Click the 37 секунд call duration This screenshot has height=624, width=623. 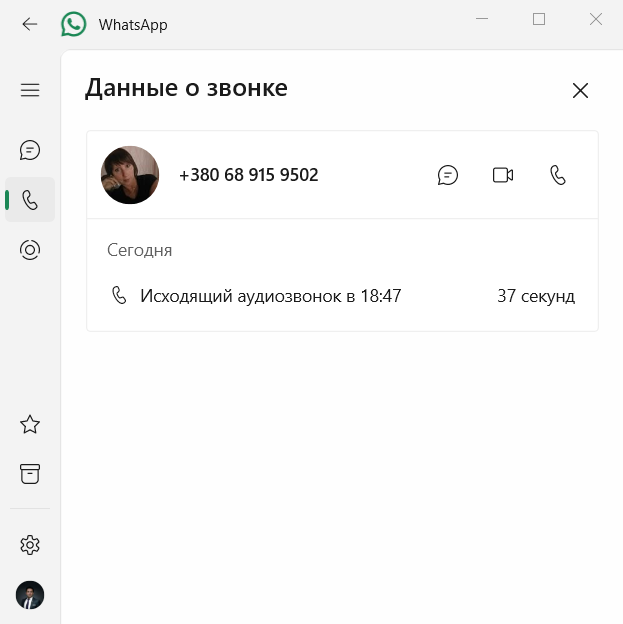[x=536, y=296]
